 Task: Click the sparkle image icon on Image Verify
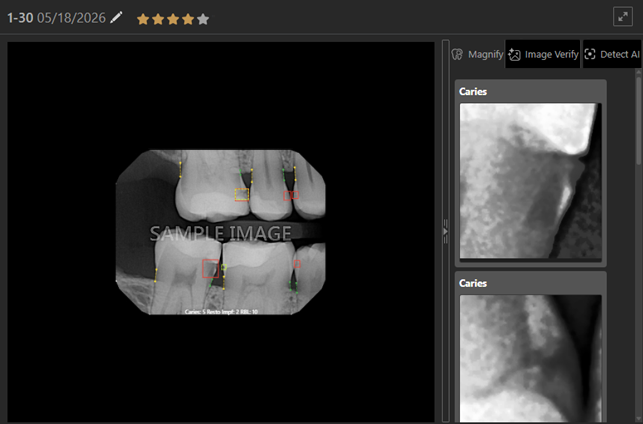(514, 54)
